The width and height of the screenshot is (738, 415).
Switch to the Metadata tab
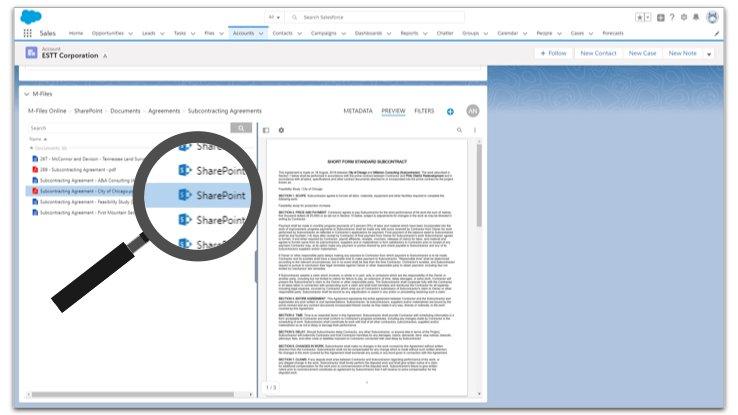point(357,111)
